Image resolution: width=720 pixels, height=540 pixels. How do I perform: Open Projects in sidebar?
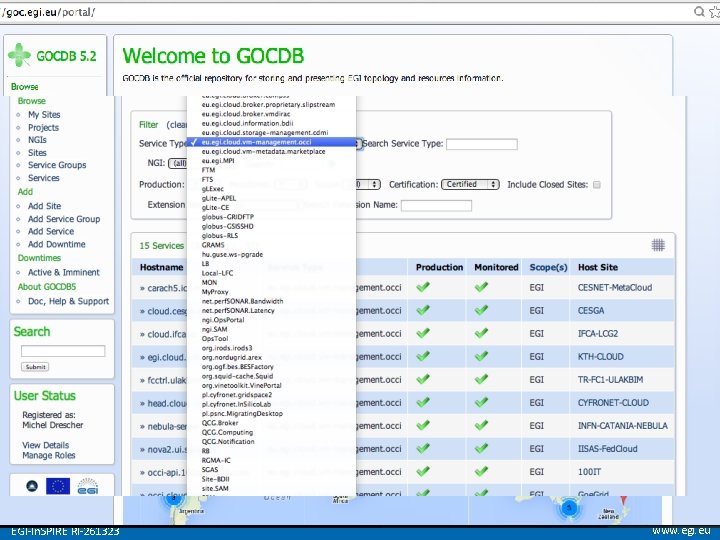[x=43, y=127]
